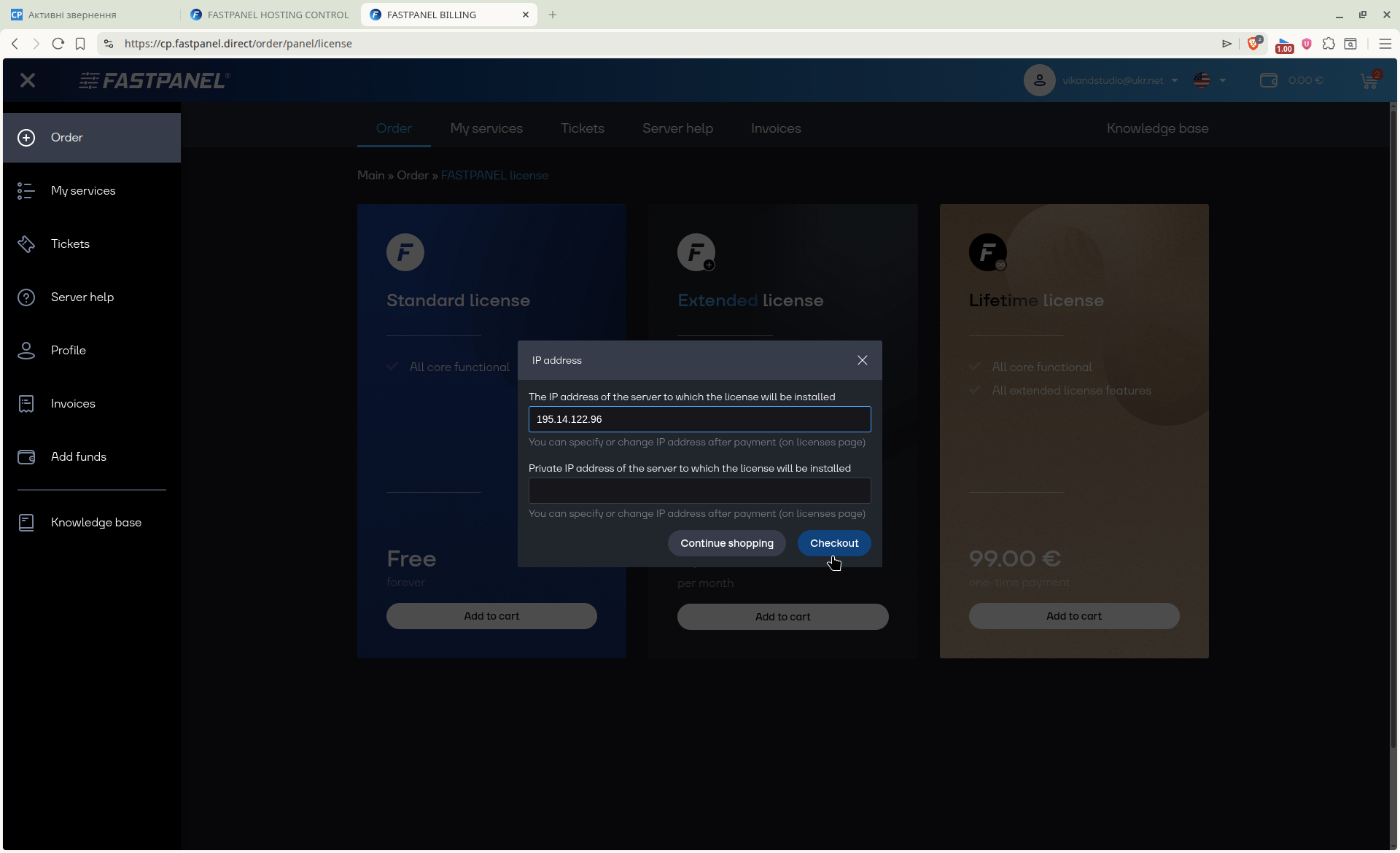Image resolution: width=1400 pixels, height=853 pixels.
Task: Switch to My services tab
Action: [486, 128]
